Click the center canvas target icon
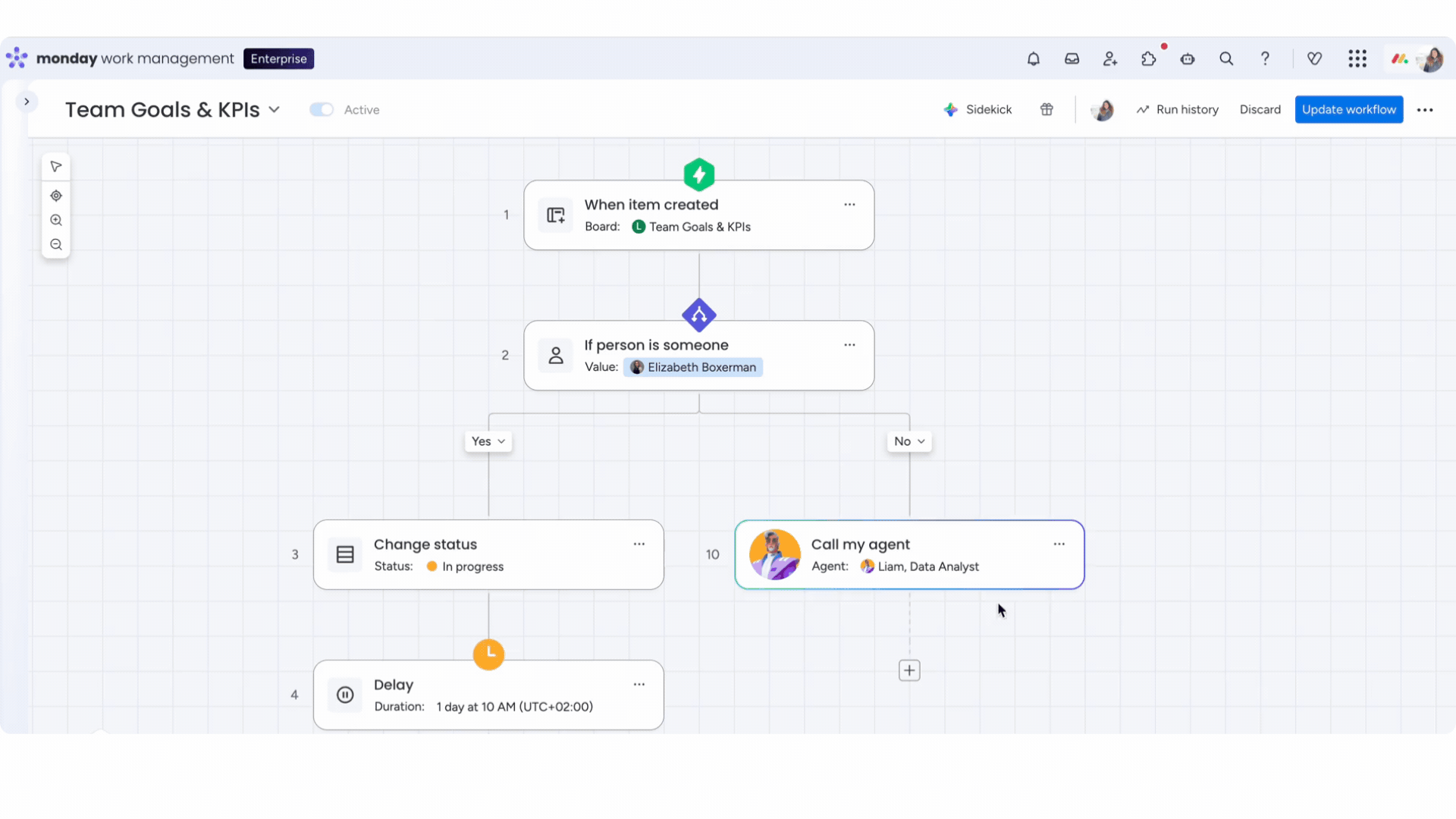 pyautogui.click(x=56, y=196)
